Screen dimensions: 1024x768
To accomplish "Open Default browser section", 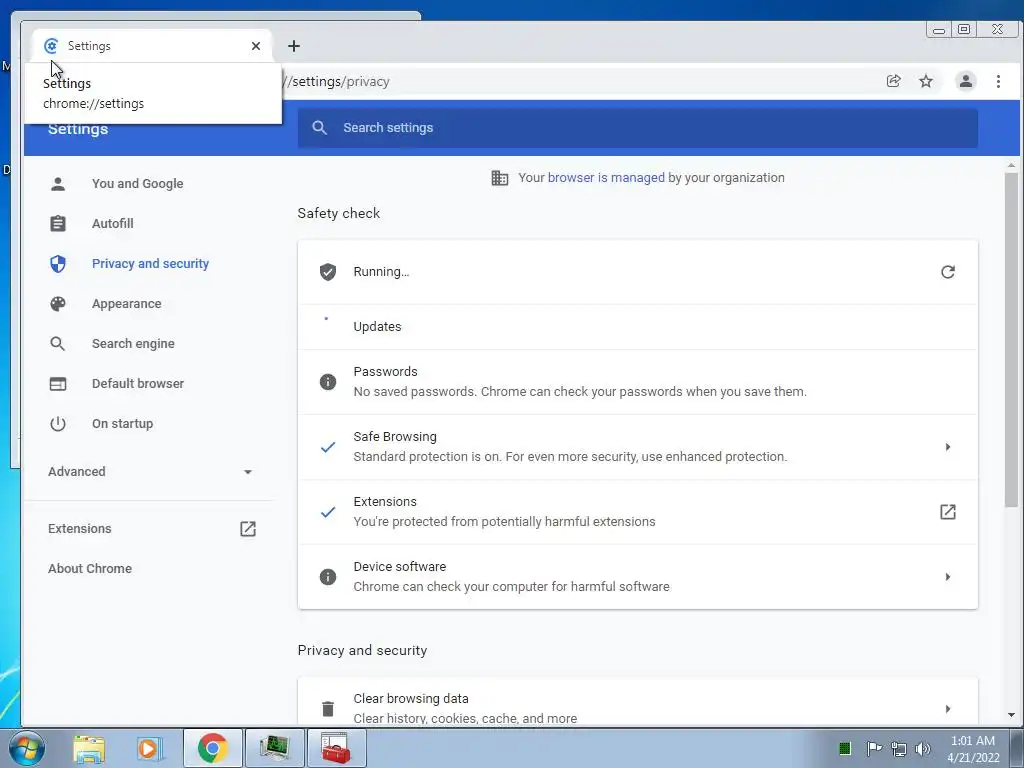I will (x=138, y=383).
